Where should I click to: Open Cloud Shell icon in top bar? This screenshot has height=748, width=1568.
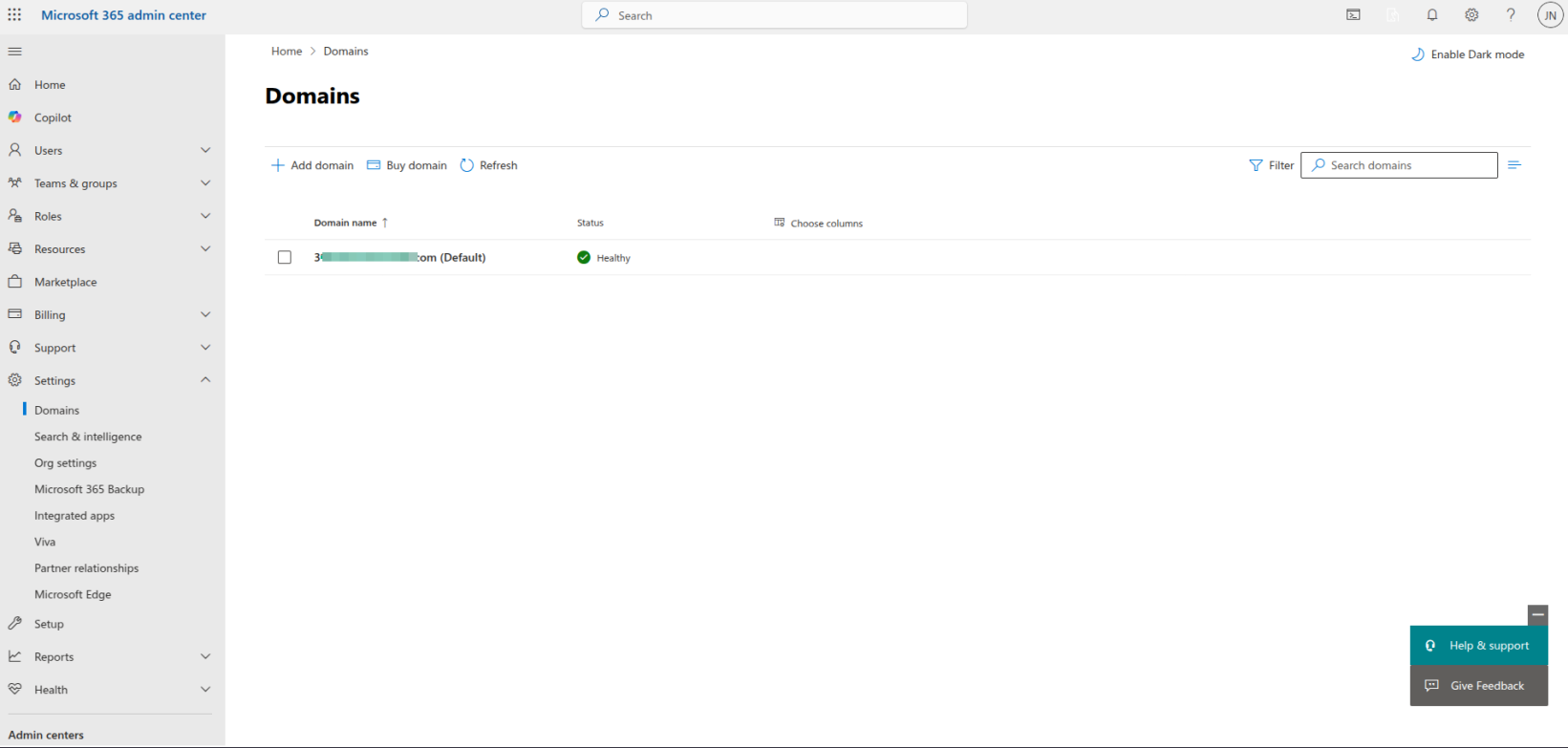click(1353, 15)
